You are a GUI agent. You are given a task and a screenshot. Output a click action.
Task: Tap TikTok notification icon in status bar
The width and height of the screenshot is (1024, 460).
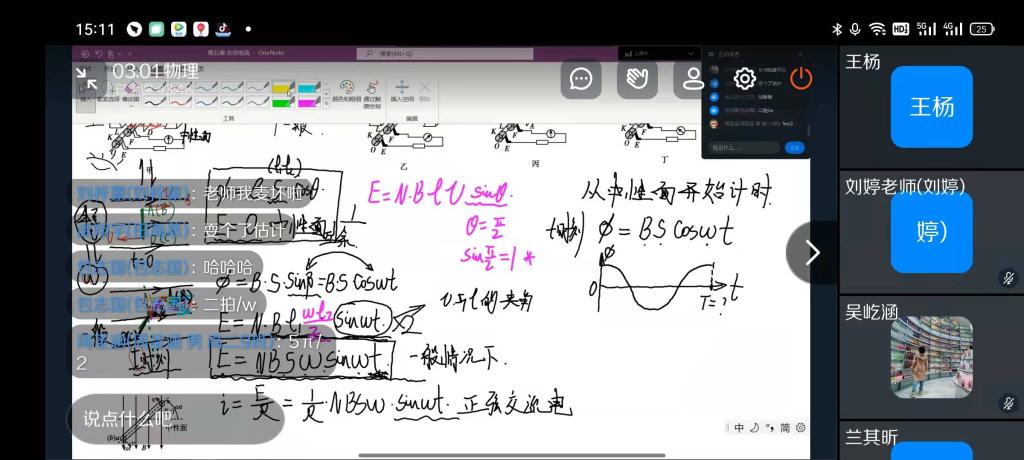tap(222, 29)
